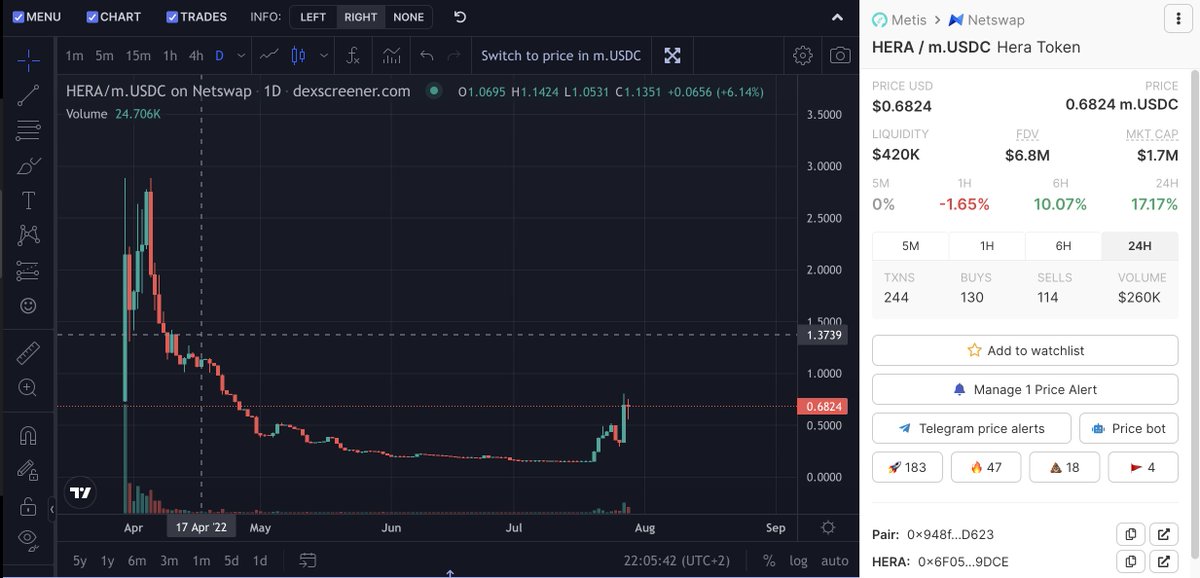Open the prediction and measurement tools
The width and height of the screenshot is (1200, 578).
coord(28,270)
